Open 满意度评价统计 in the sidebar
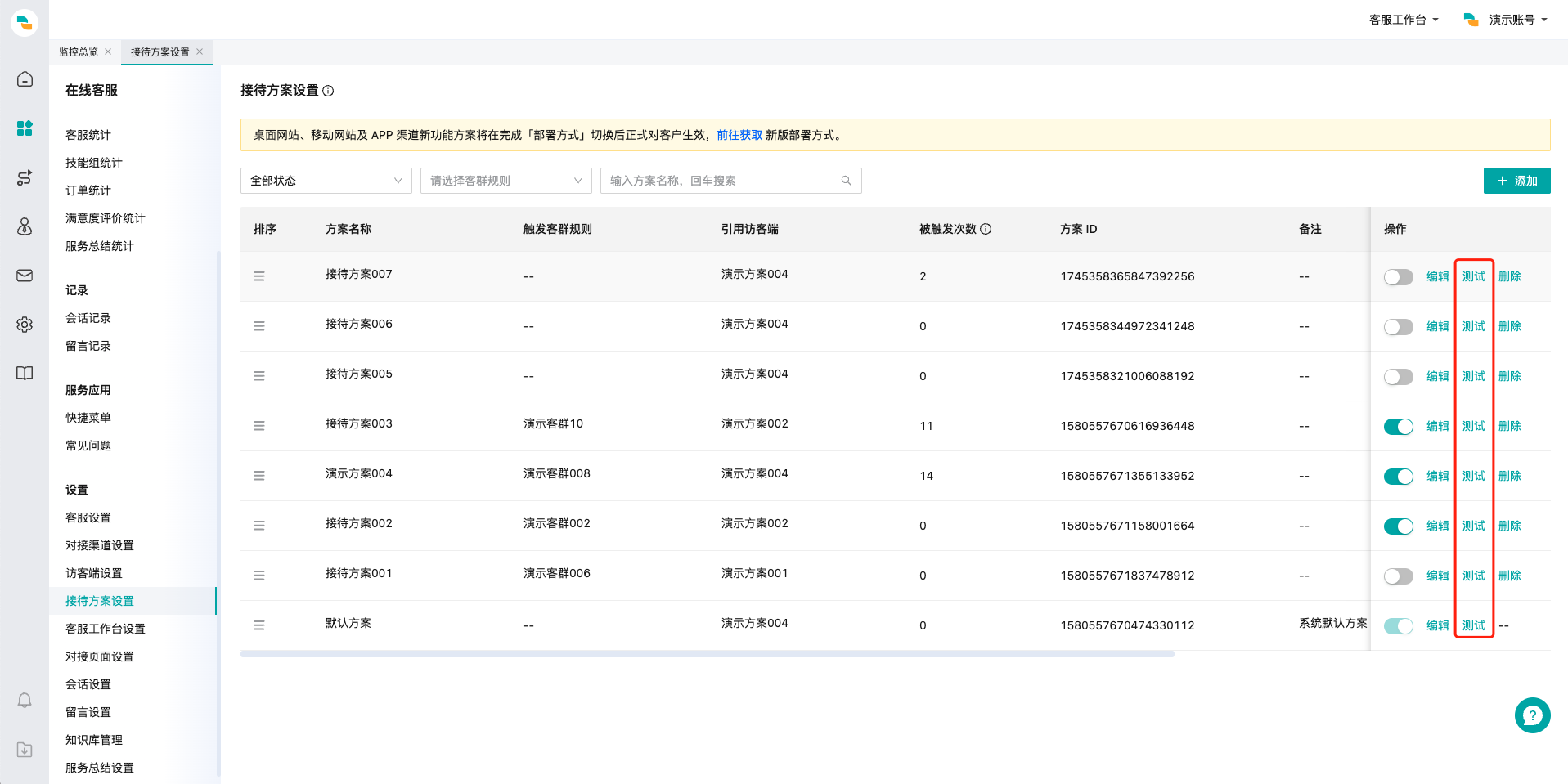The image size is (1568, 784). [106, 218]
